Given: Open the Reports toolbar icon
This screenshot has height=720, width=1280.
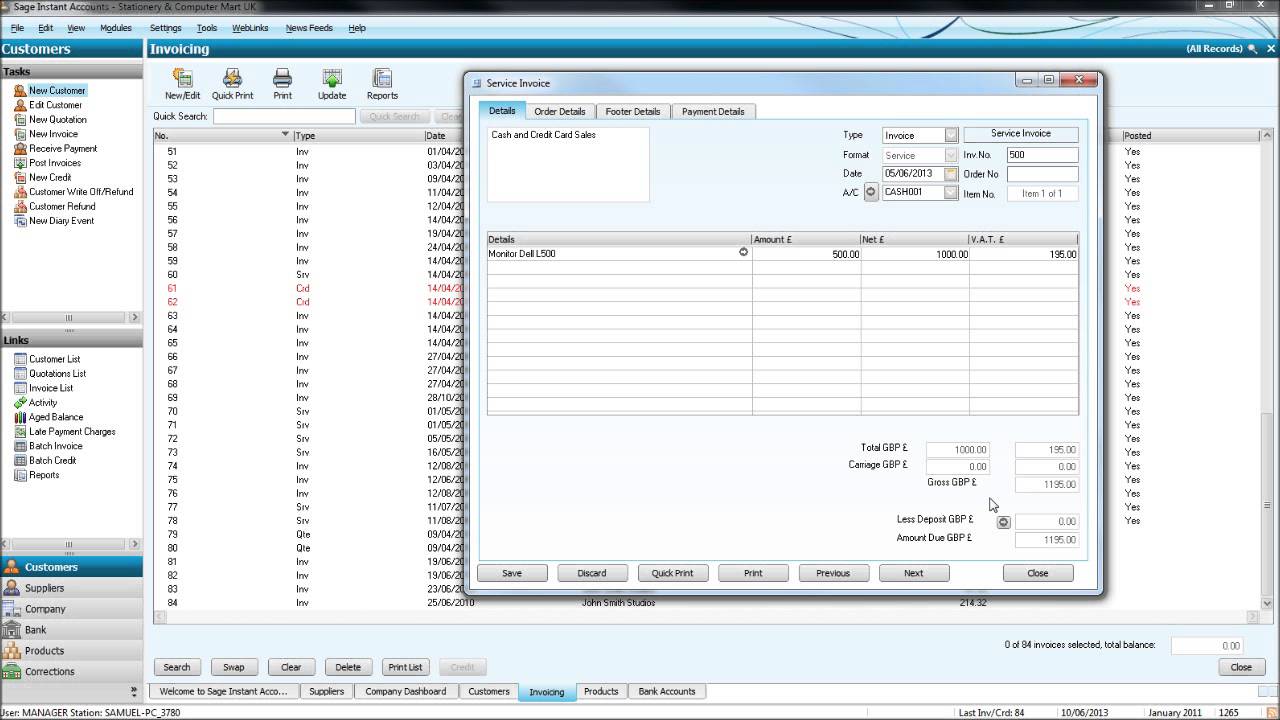Looking at the screenshot, I should (382, 84).
